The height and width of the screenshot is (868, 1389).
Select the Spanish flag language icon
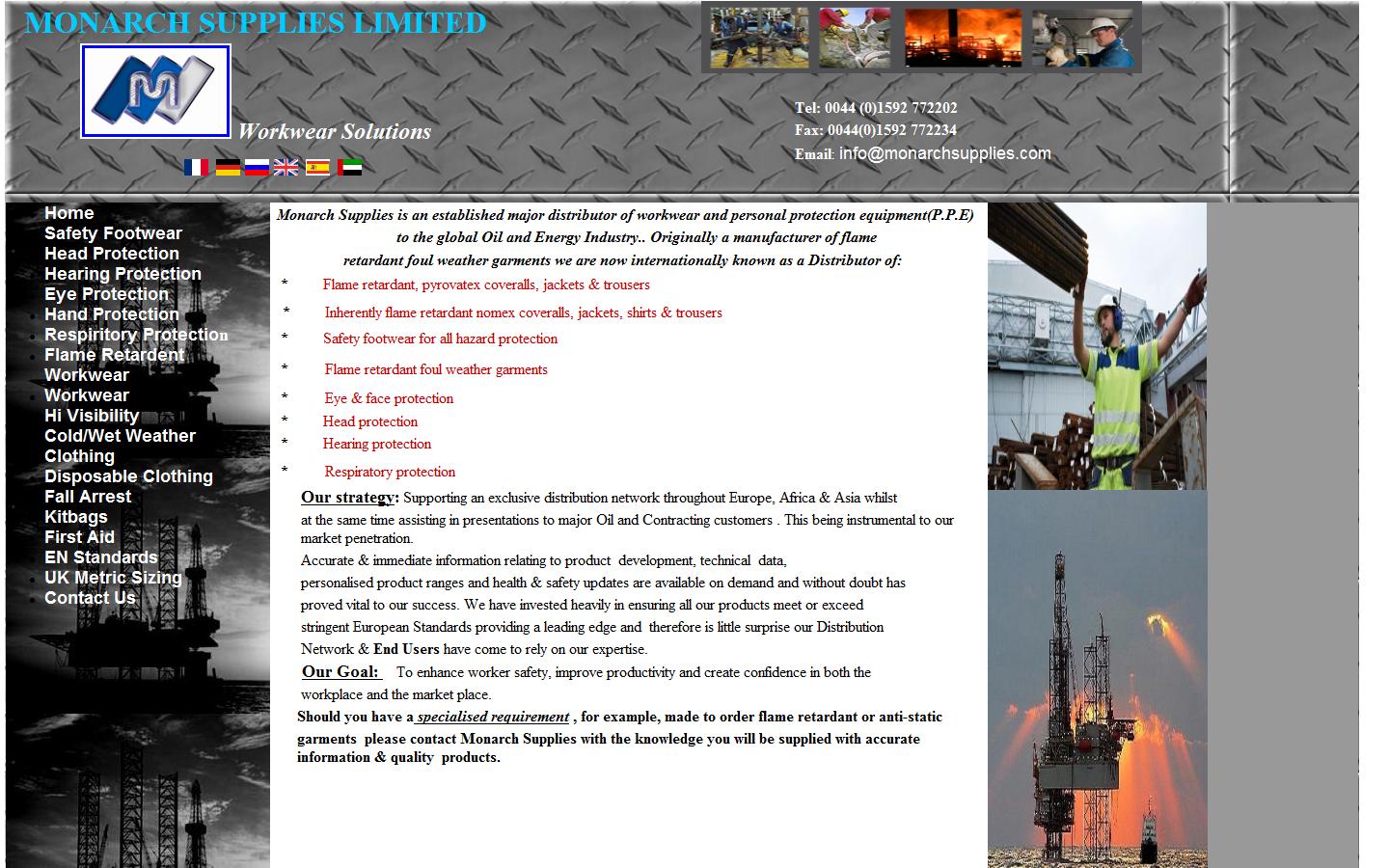tap(317, 167)
